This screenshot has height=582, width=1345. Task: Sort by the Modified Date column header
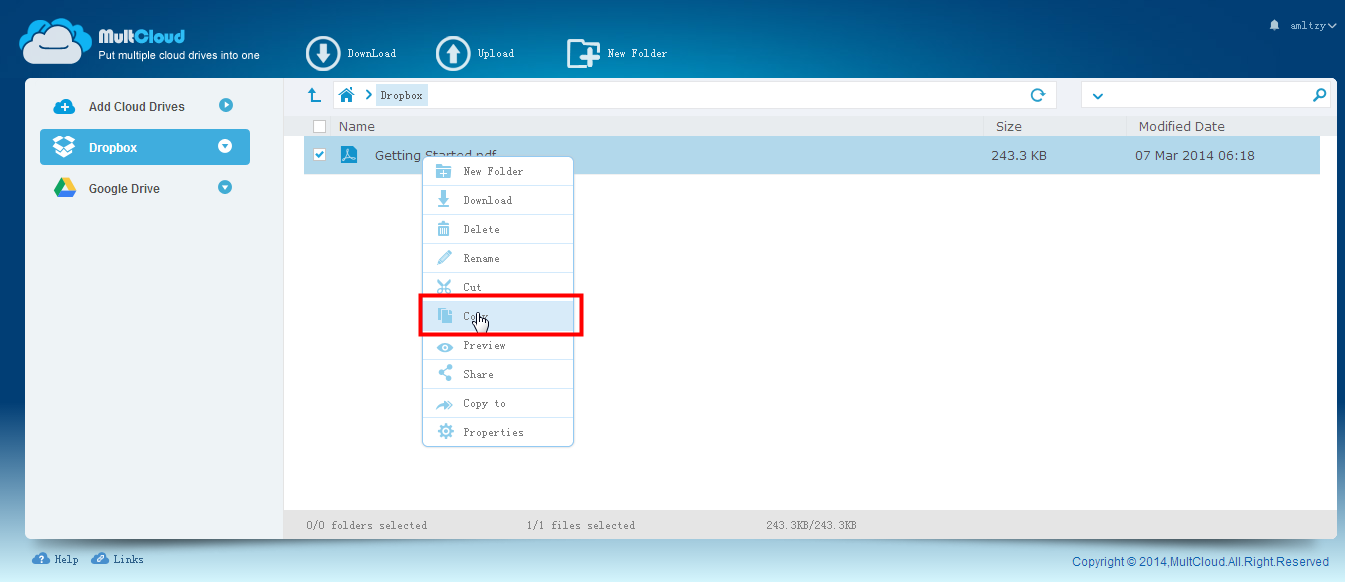tap(1182, 126)
